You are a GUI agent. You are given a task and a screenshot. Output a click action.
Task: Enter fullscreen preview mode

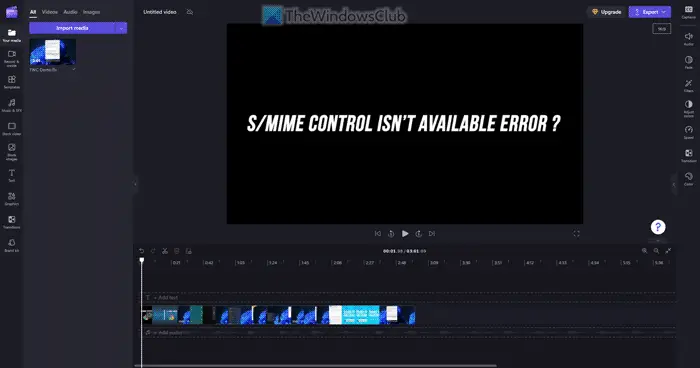click(x=576, y=234)
